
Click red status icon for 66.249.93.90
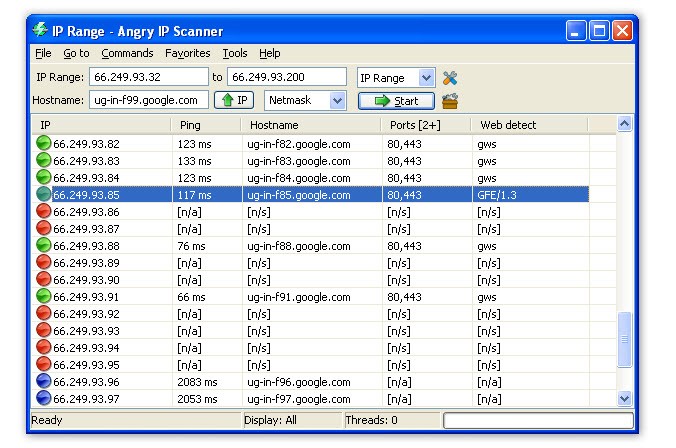(x=44, y=279)
